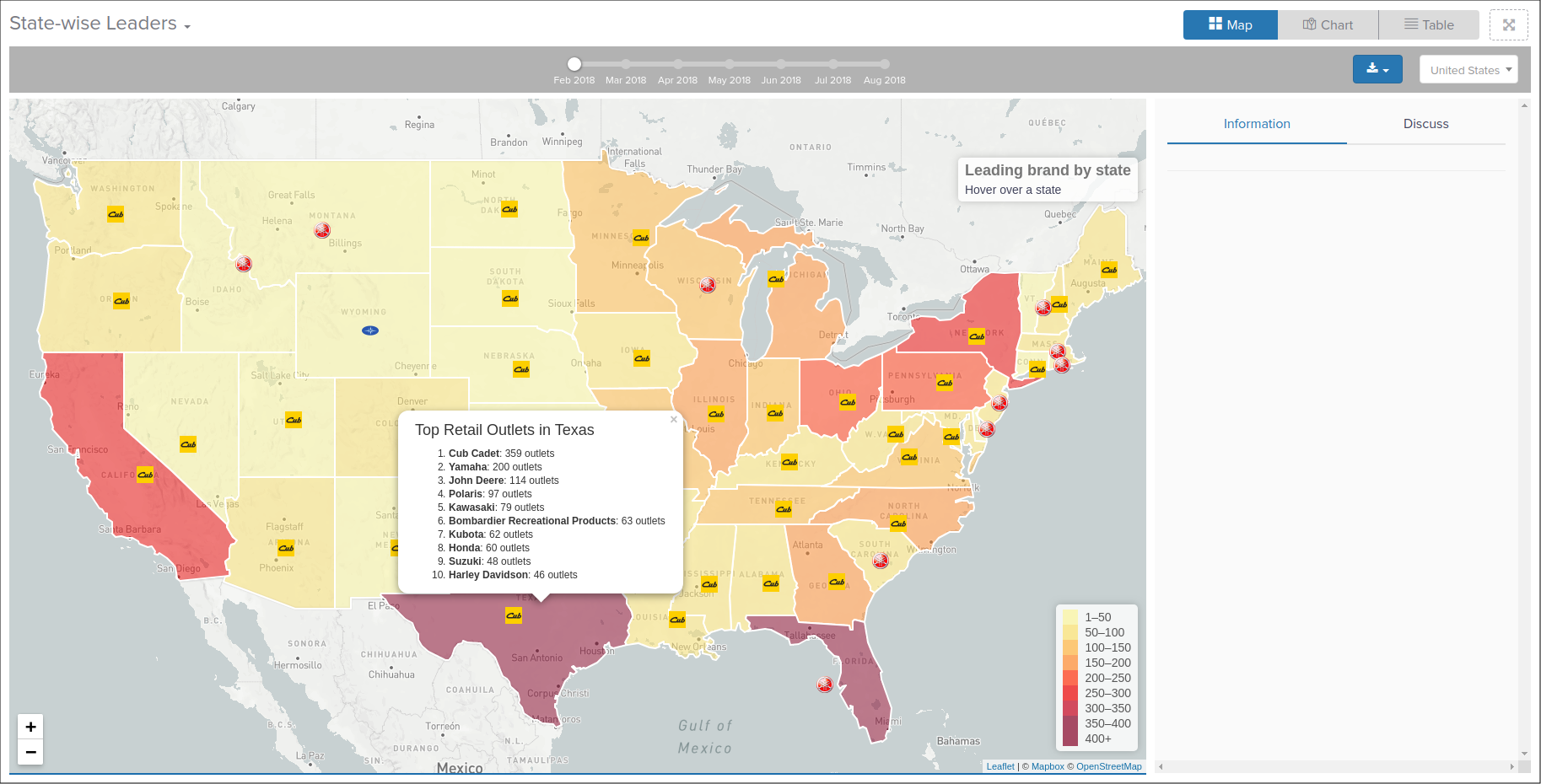
Task: Click the Cub Cadet marker in Indiana
Action: pos(775,413)
